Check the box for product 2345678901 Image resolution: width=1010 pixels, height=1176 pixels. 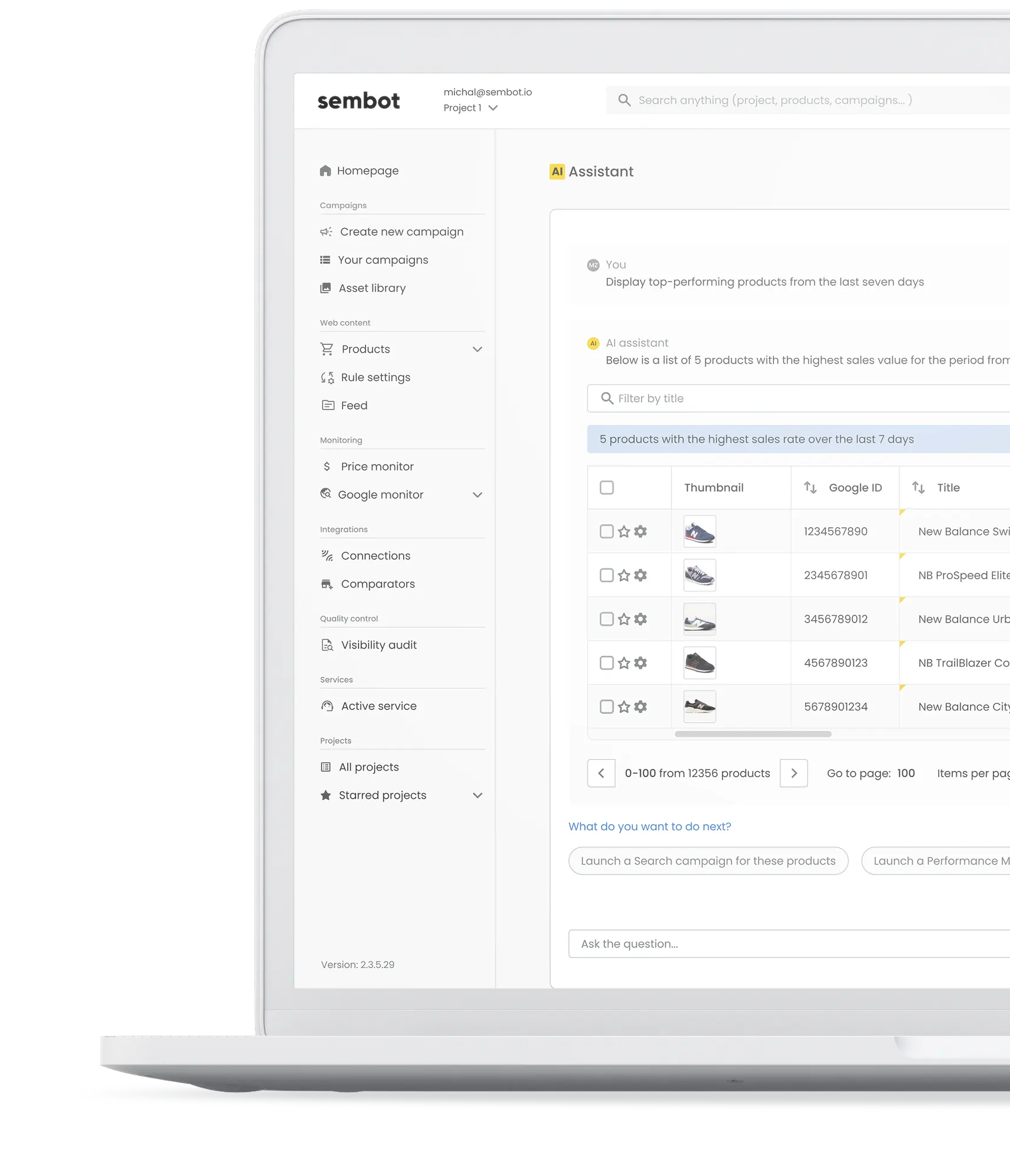pyautogui.click(x=607, y=575)
